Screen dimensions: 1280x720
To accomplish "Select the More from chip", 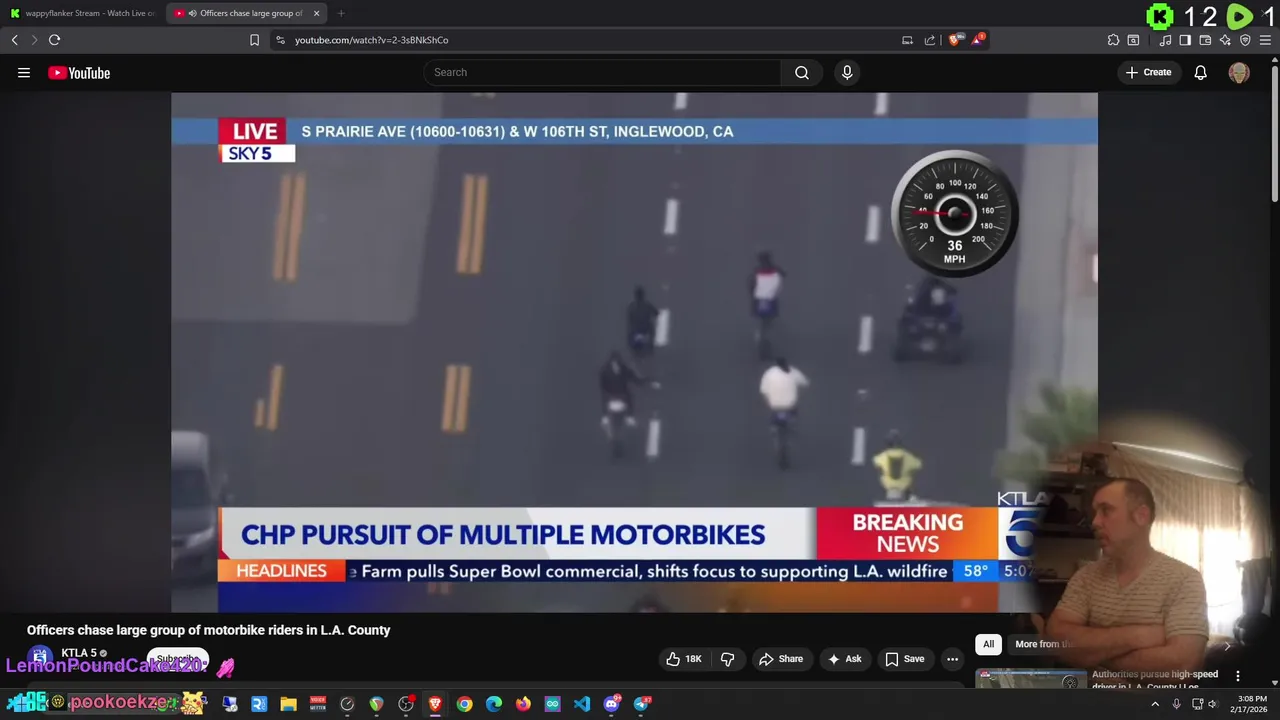I will 1044,644.
